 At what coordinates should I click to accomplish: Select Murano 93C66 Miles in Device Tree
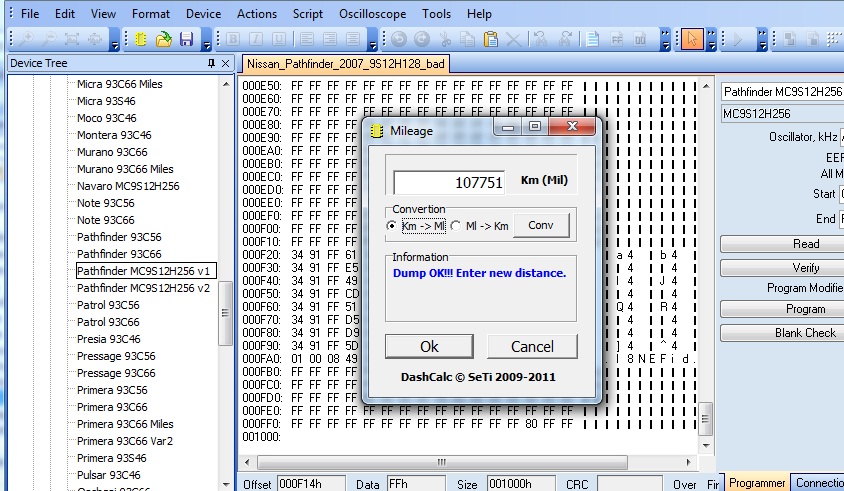[x=125, y=169]
